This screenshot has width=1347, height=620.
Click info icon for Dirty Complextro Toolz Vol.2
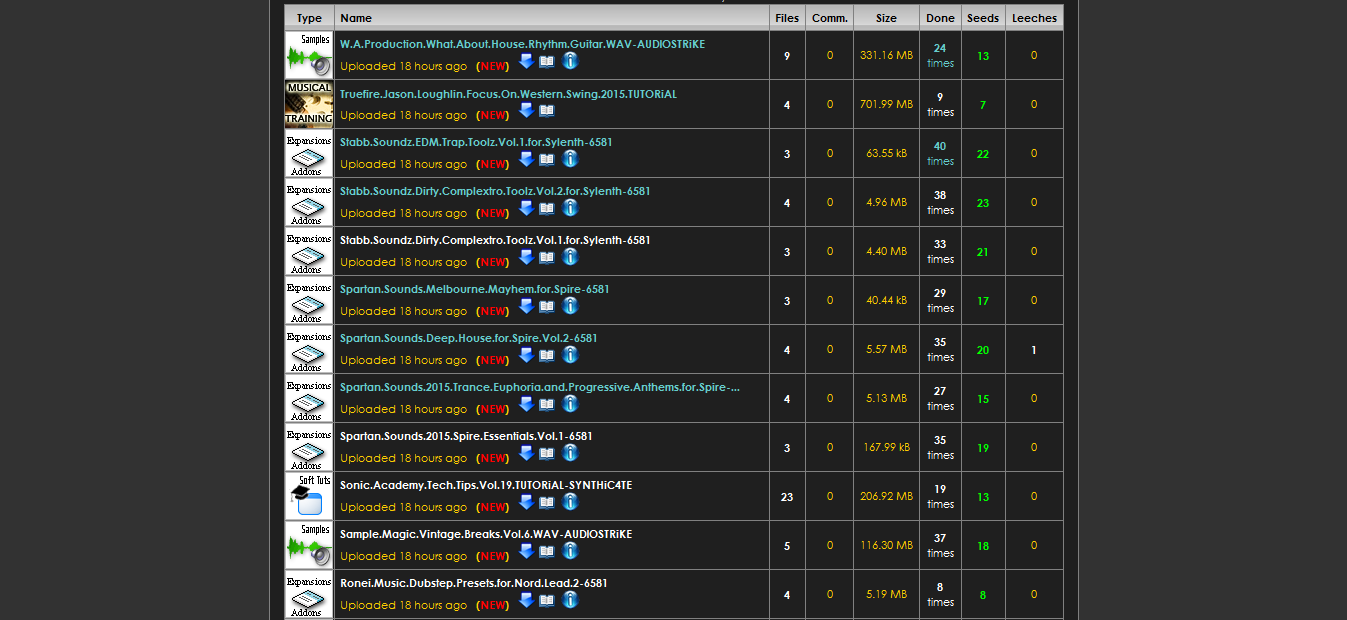click(x=570, y=208)
